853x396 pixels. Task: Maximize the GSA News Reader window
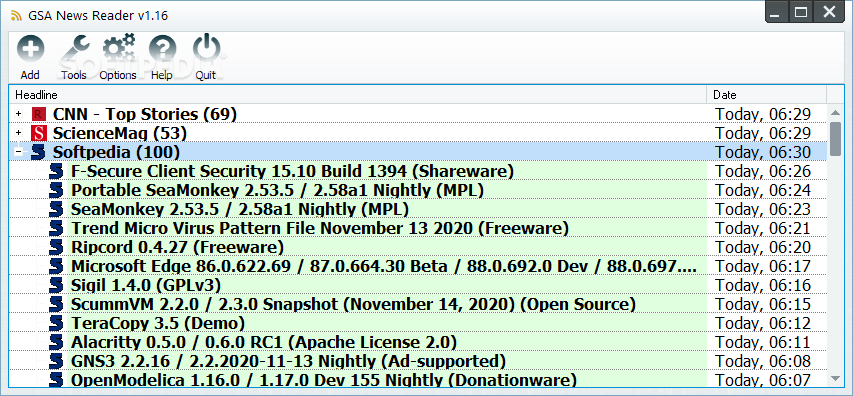click(801, 11)
